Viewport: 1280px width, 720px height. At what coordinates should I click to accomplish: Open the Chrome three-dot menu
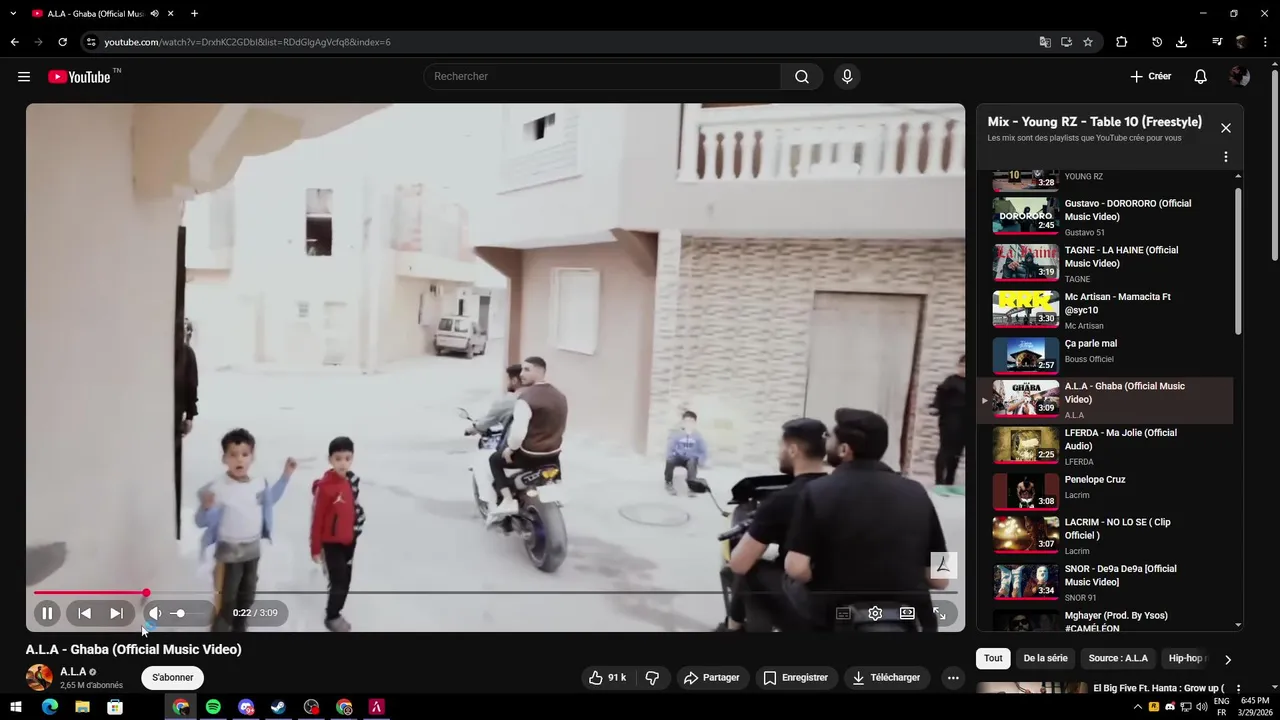click(1266, 42)
